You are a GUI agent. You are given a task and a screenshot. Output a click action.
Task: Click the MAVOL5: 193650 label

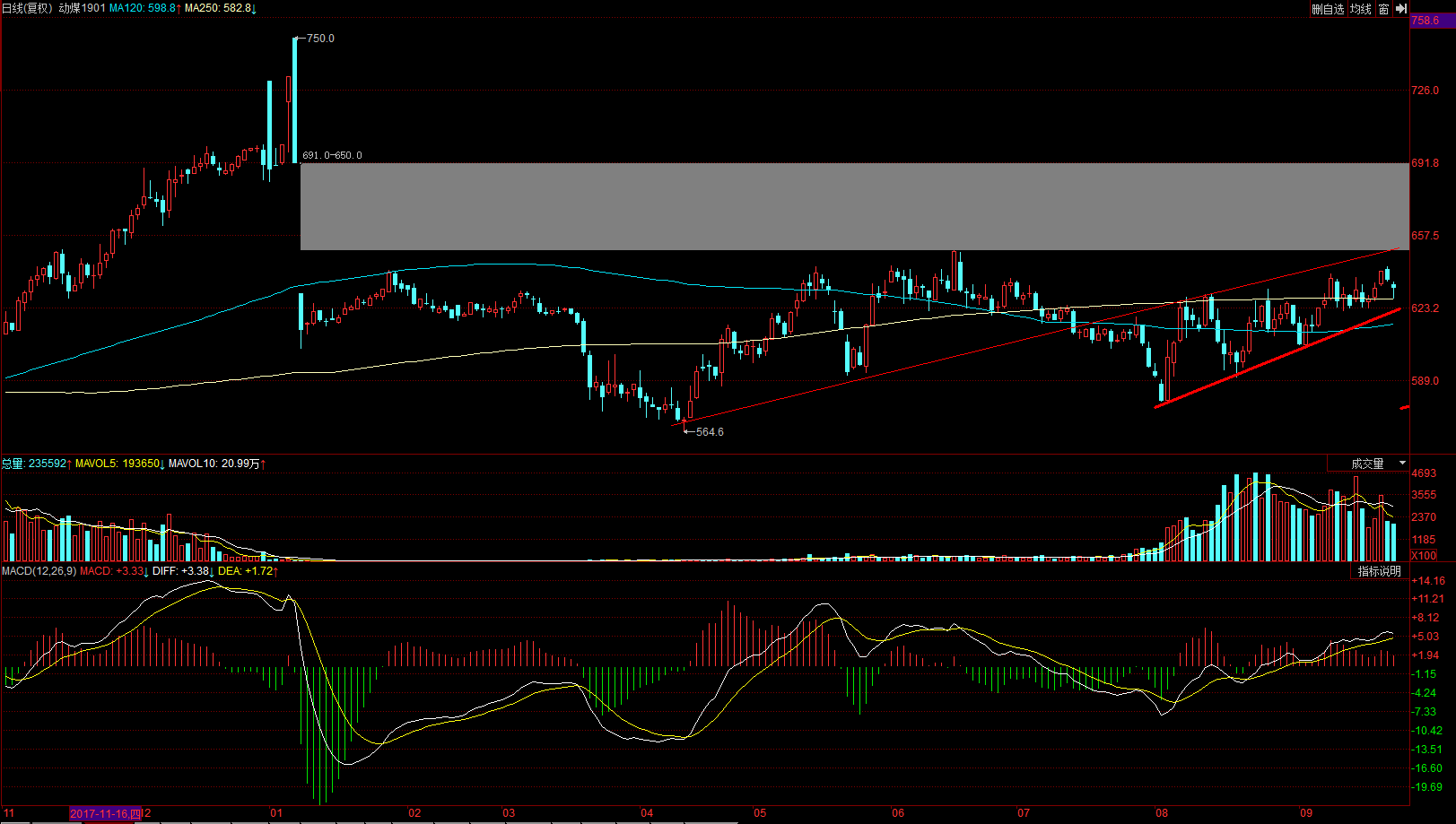click(119, 464)
